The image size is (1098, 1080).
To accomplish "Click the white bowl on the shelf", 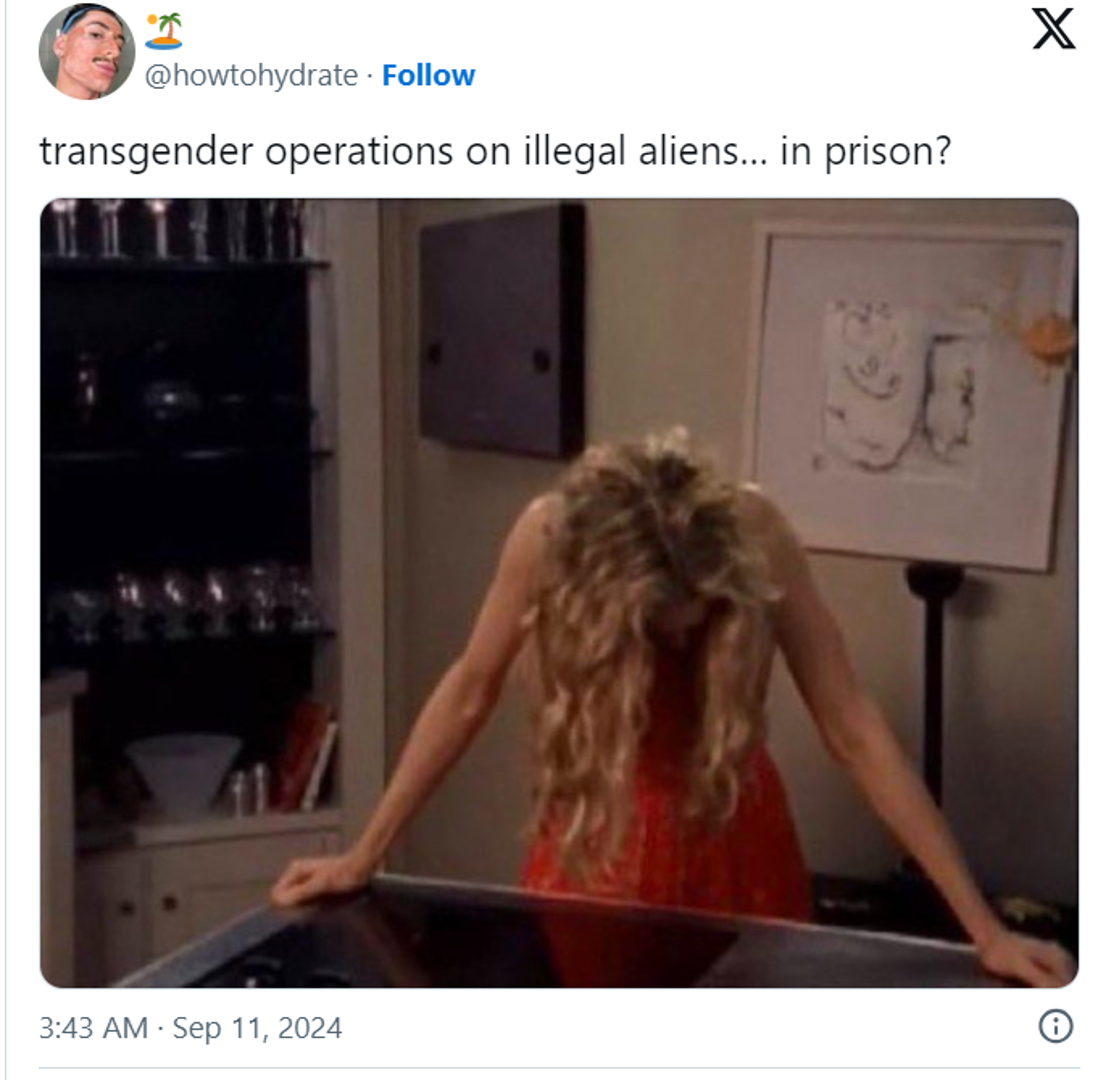I will tap(183, 770).
